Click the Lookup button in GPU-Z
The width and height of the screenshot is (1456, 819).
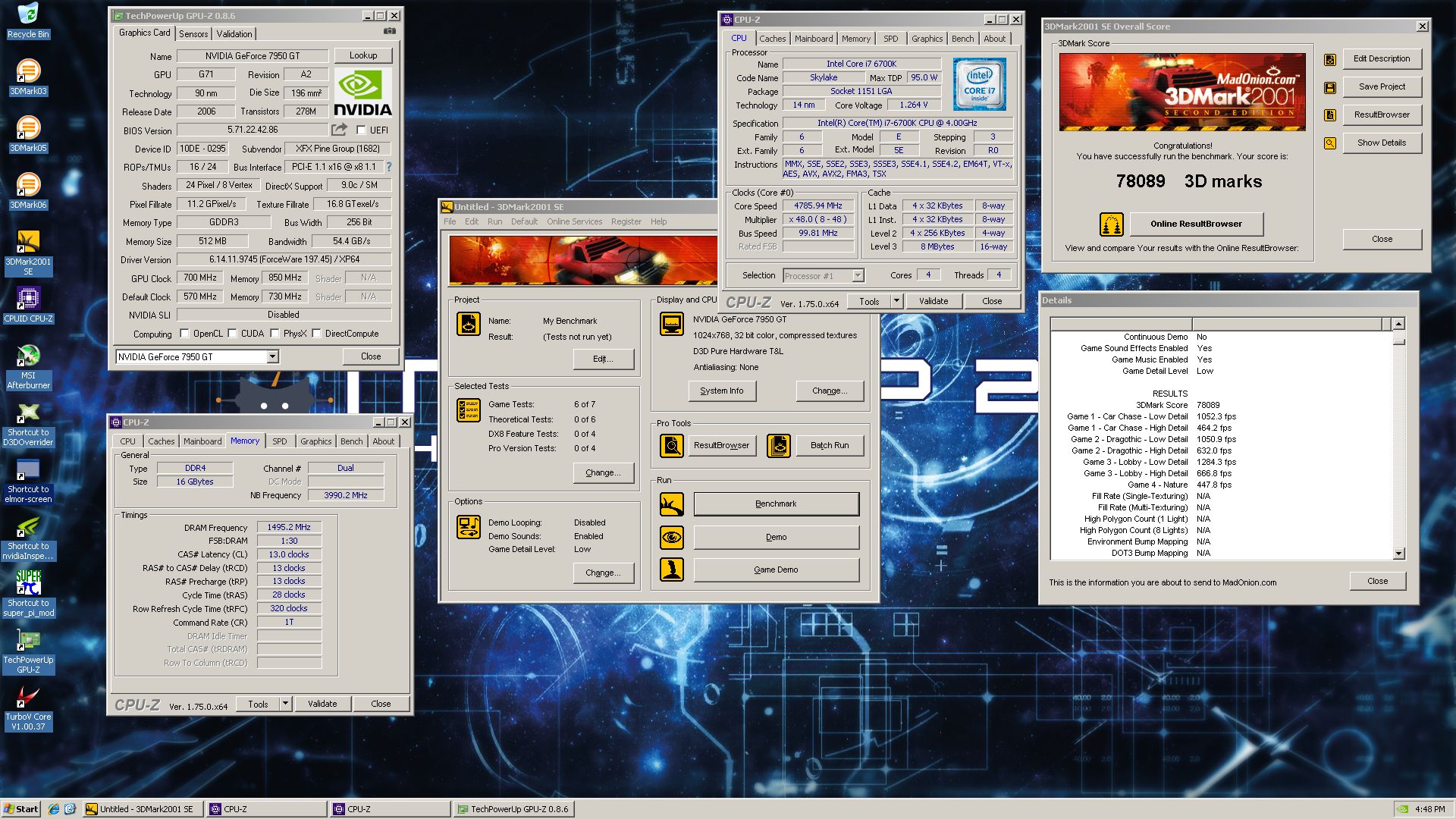(363, 55)
